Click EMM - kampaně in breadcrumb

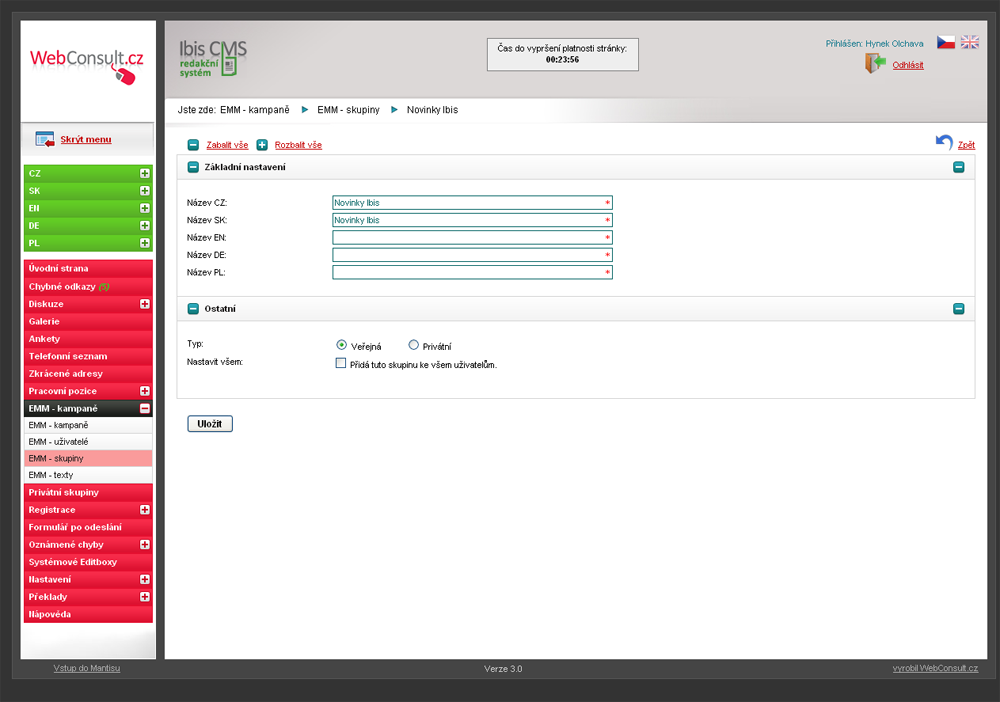point(254,110)
